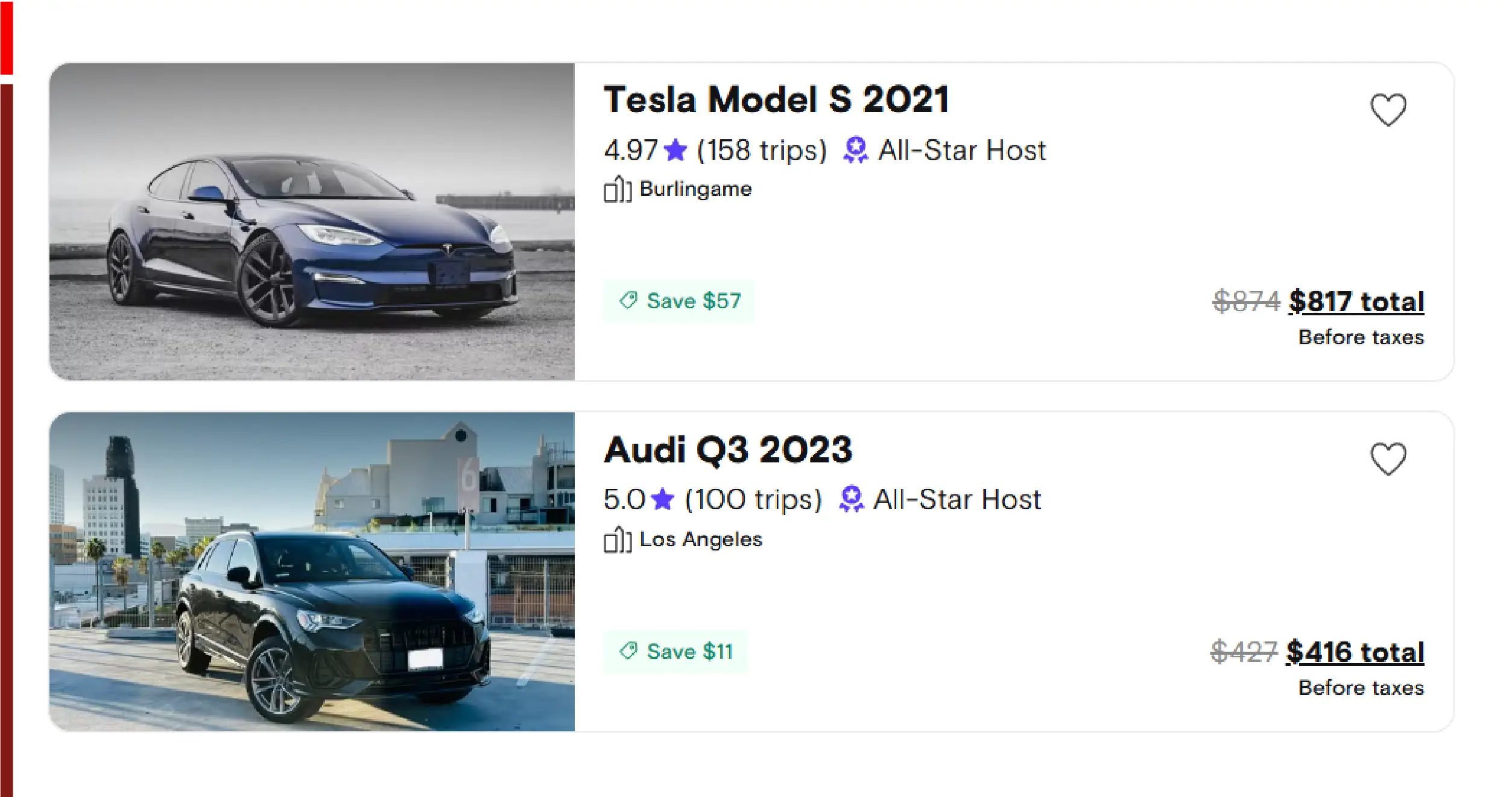Click the location pin icon beside Burlingame

pos(616,188)
